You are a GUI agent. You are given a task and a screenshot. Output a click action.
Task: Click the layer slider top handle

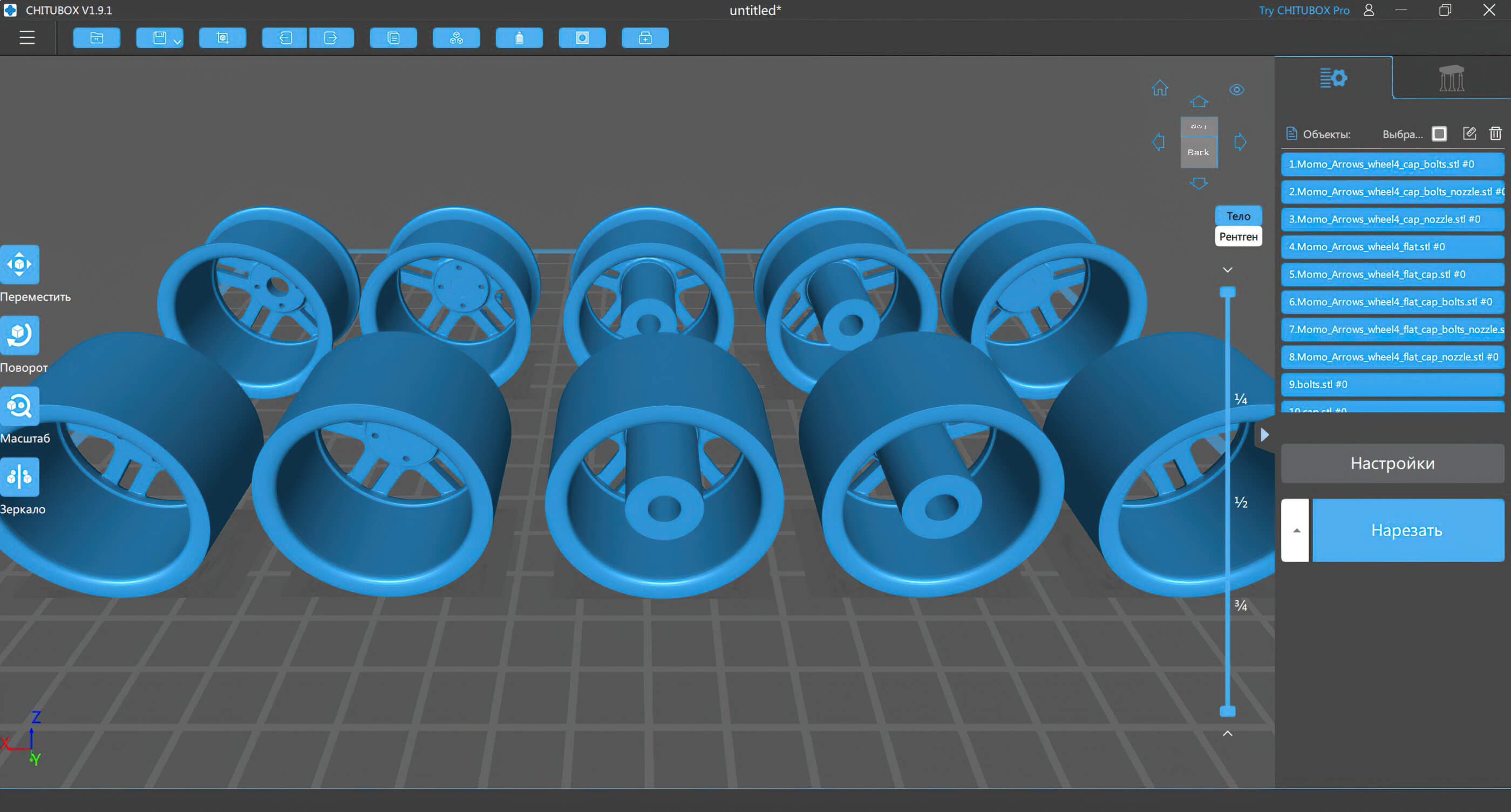(1228, 292)
